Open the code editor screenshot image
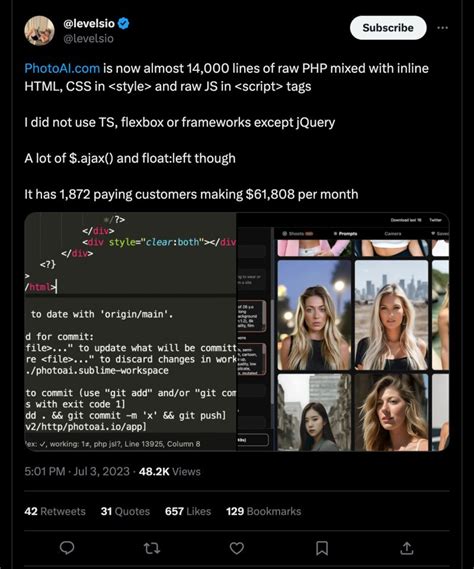This screenshot has width=474, height=569. tap(130, 332)
